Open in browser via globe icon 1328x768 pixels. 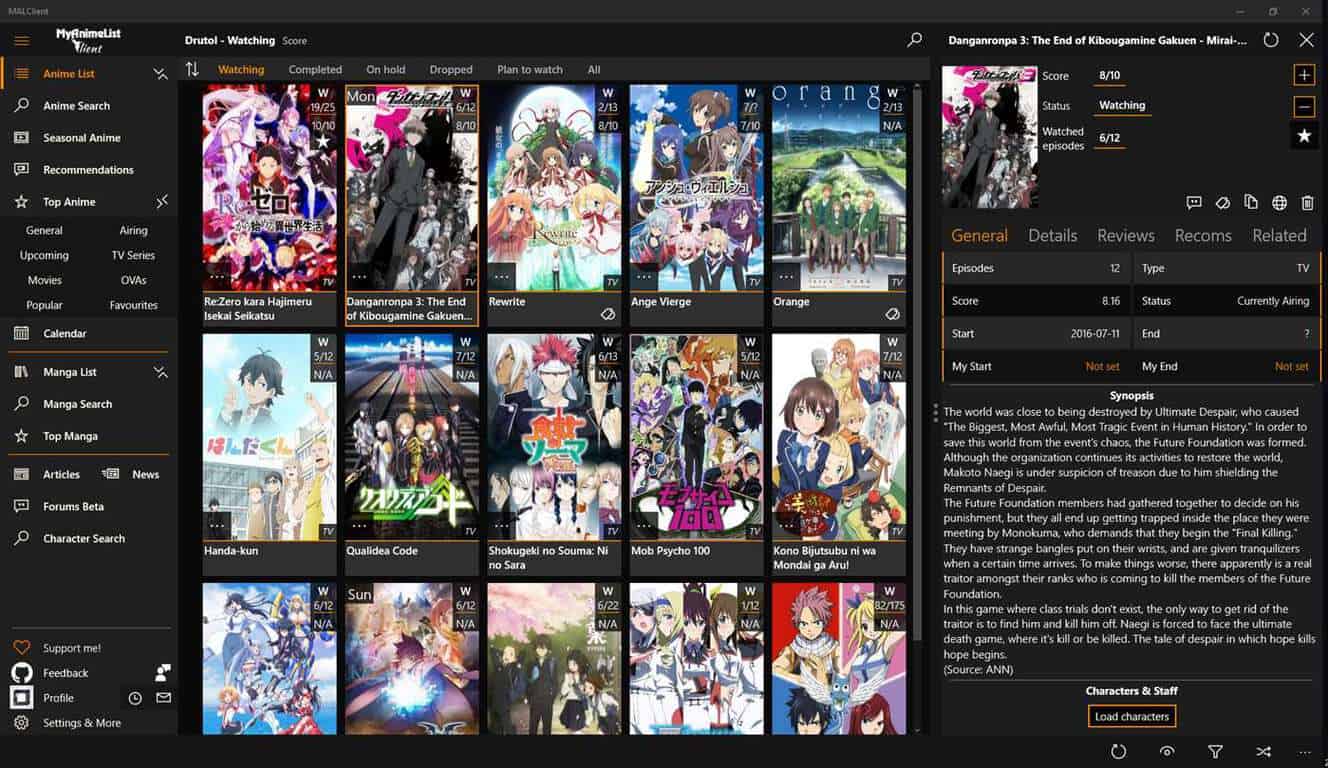tap(1279, 203)
